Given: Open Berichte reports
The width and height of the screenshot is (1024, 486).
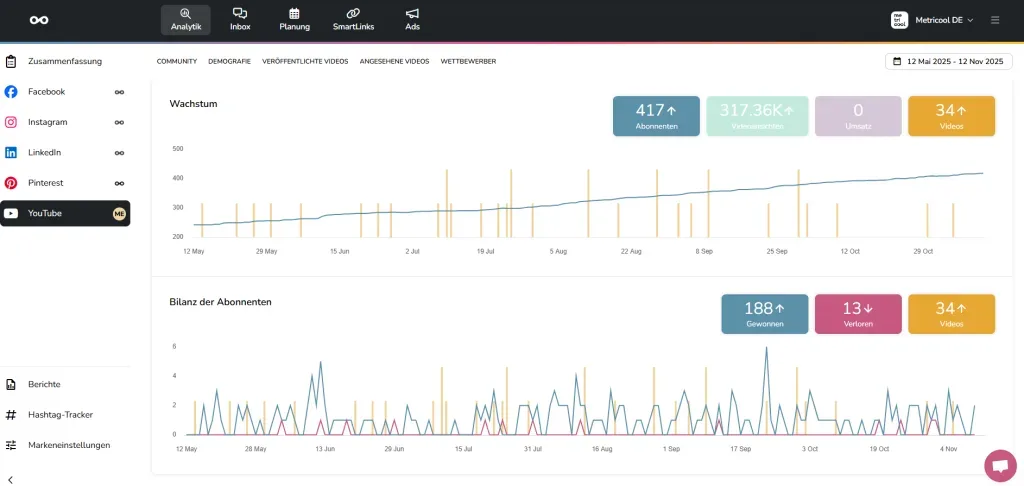Looking at the screenshot, I should tap(44, 384).
